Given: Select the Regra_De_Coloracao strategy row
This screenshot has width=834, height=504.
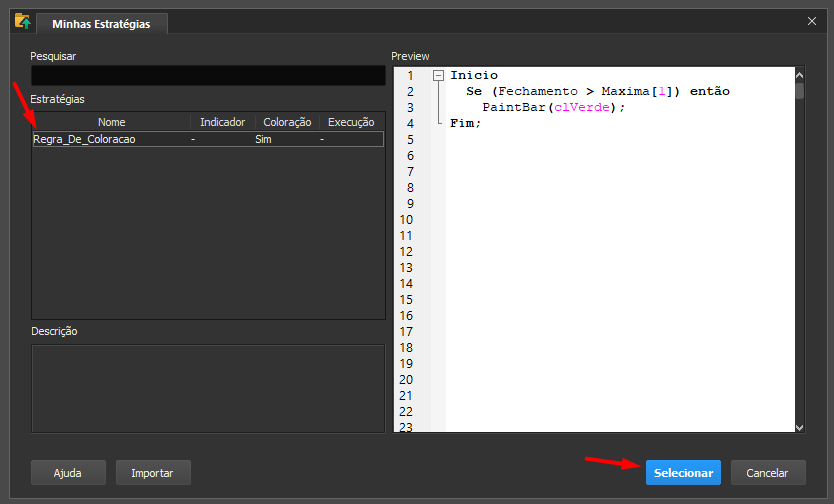Looking at the screenshot, I should point(208,139).
